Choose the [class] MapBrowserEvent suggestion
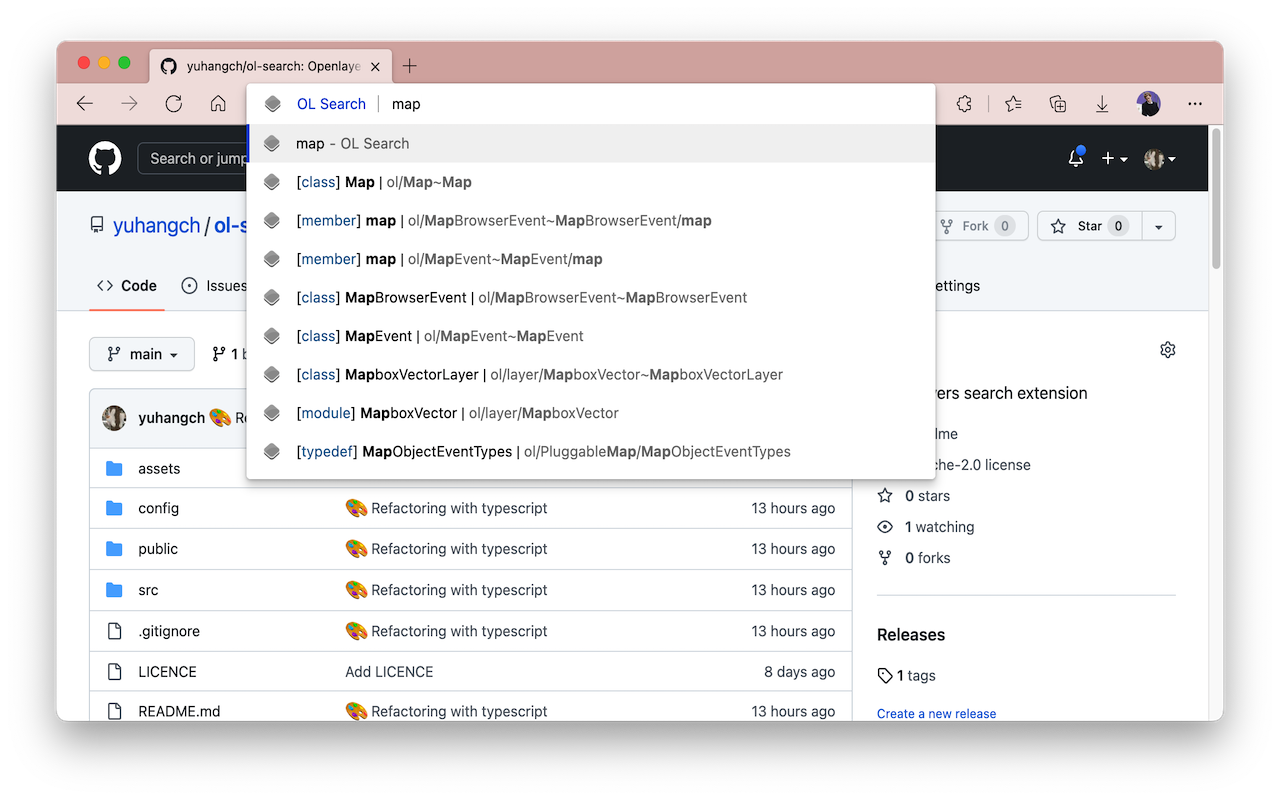 click(x=591, y=297)
